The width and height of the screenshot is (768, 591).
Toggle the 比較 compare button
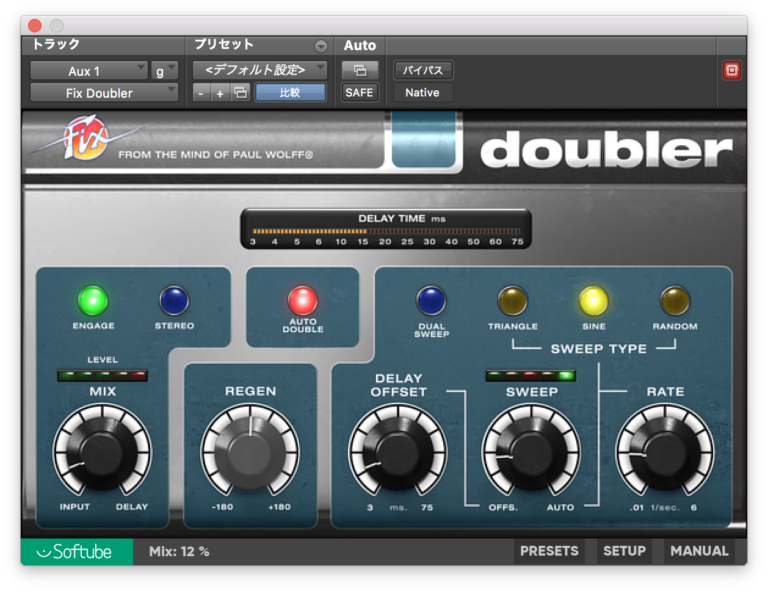290,93
